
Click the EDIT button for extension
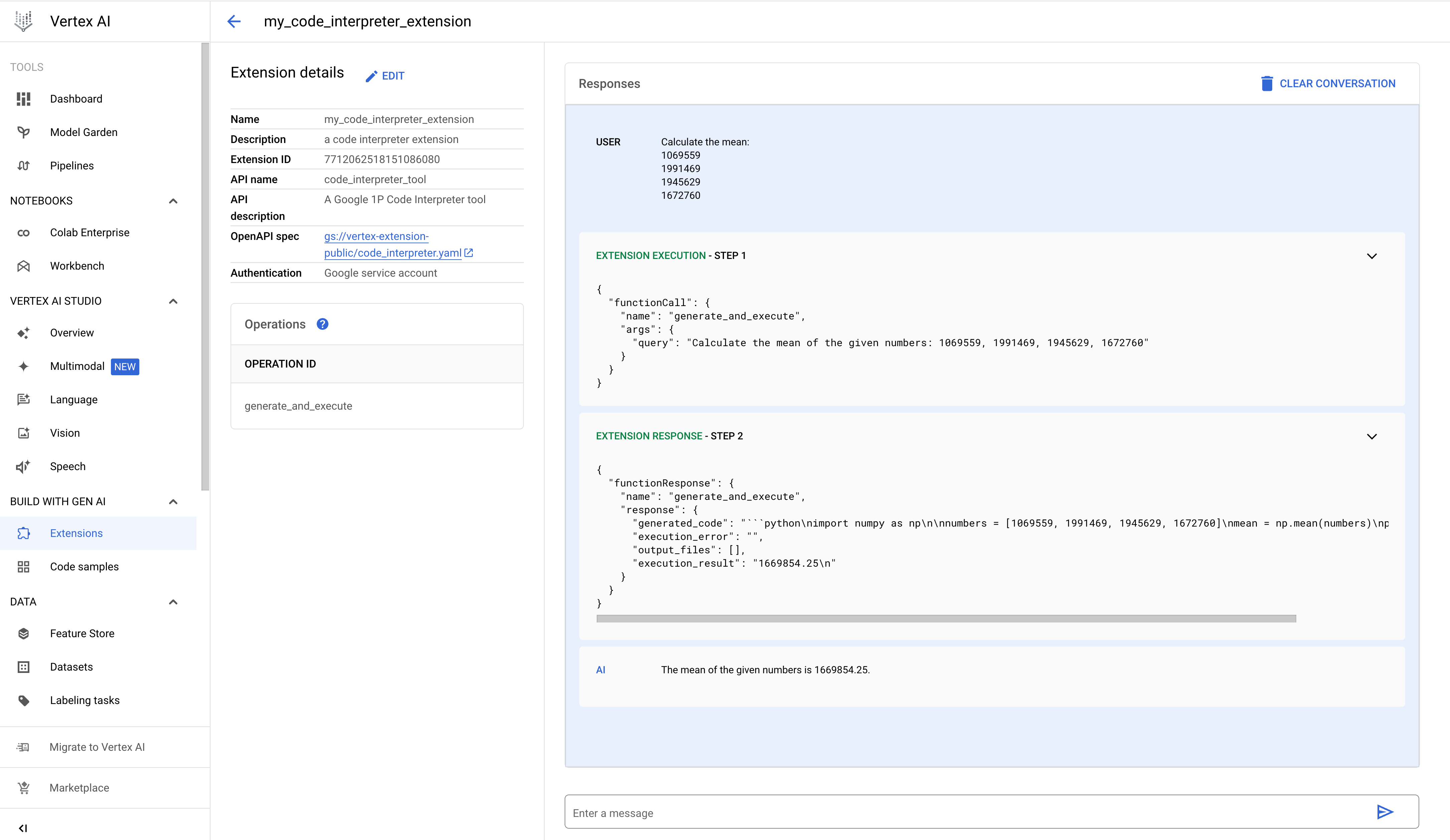coord(385,75)
